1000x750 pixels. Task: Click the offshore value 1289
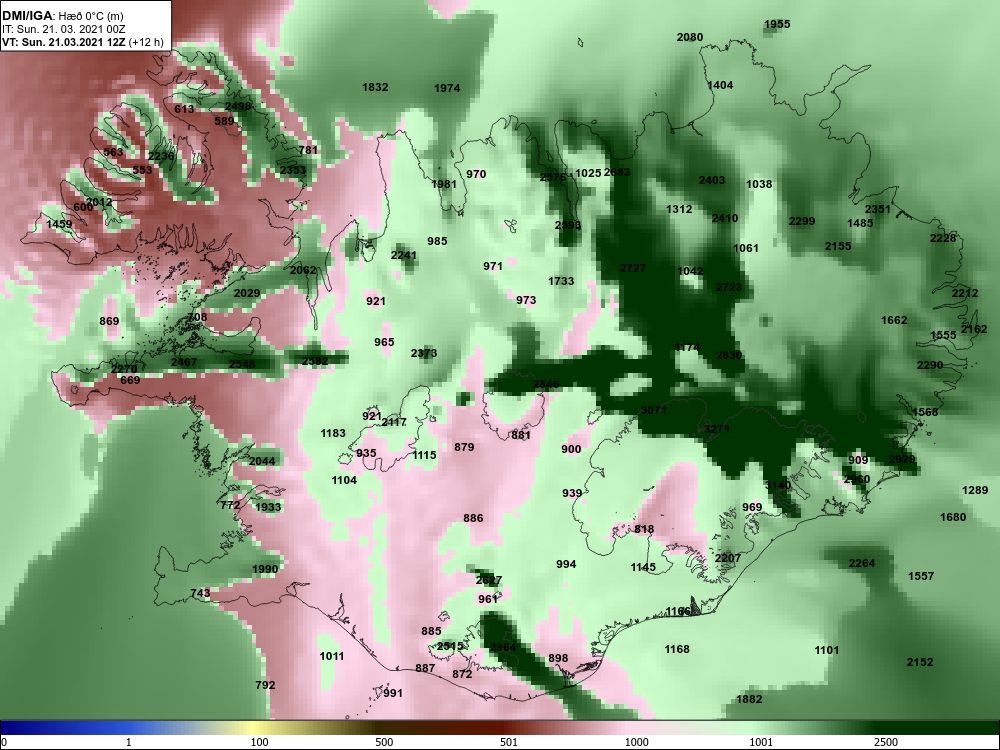click(x=975, y=490)
